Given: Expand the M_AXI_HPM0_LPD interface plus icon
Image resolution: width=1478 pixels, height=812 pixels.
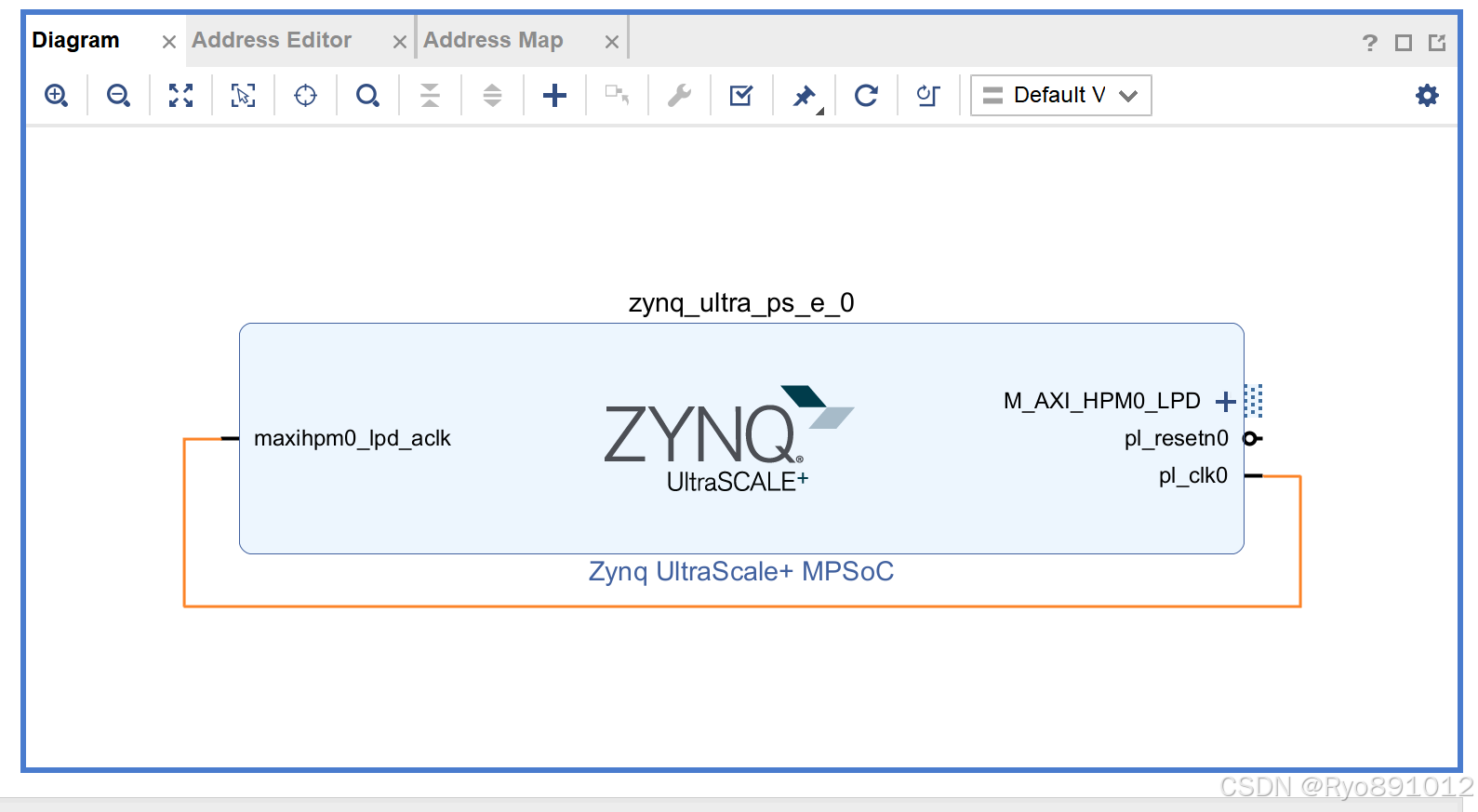Looking at the screenshot, I should [x=1226, y=401].
